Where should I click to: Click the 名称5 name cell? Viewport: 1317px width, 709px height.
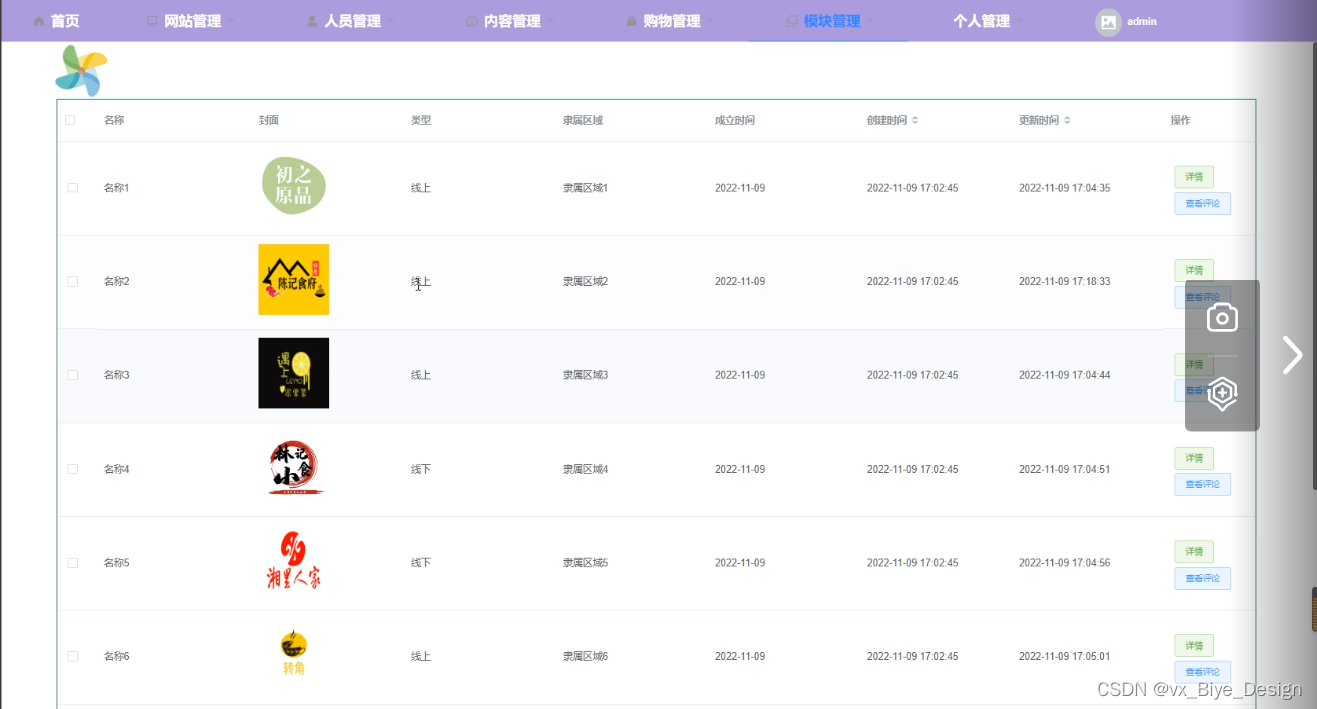(117, 563)
